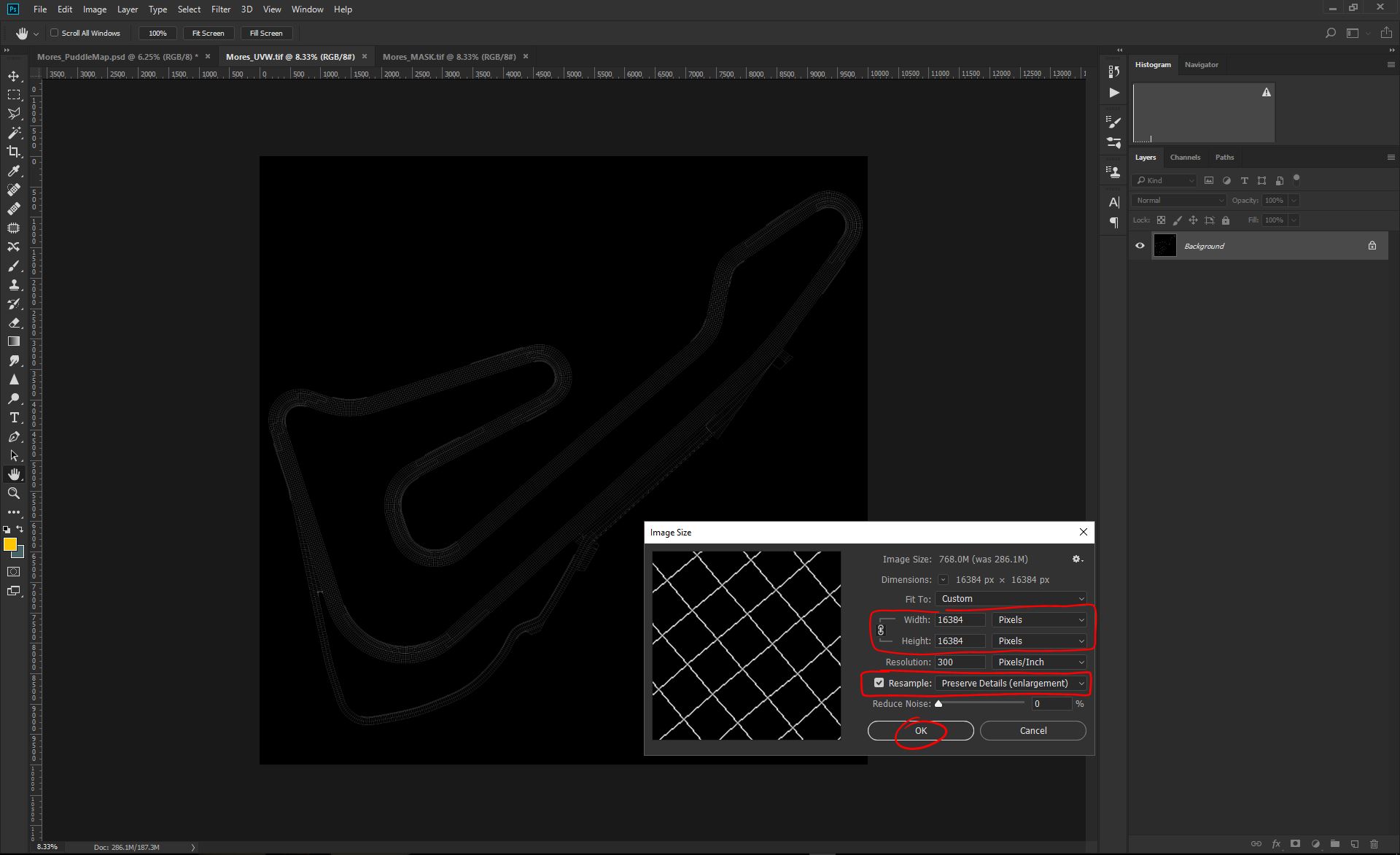Viewport: 1400px width, 855px height.
Task: Select the Pen tool
Action: (x=14, y=436)
